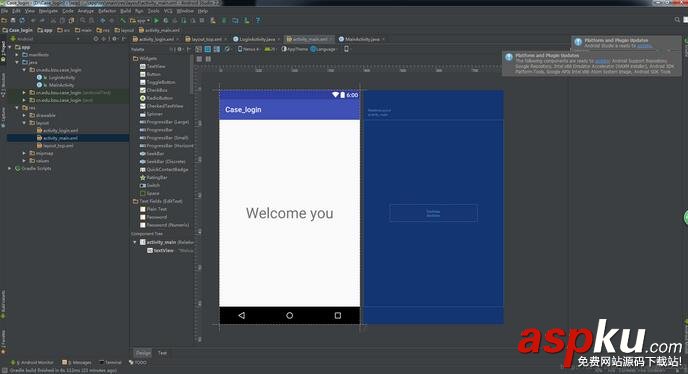Select Switch widget in palette
688x374 pixels.
click(x=150, y=185)
